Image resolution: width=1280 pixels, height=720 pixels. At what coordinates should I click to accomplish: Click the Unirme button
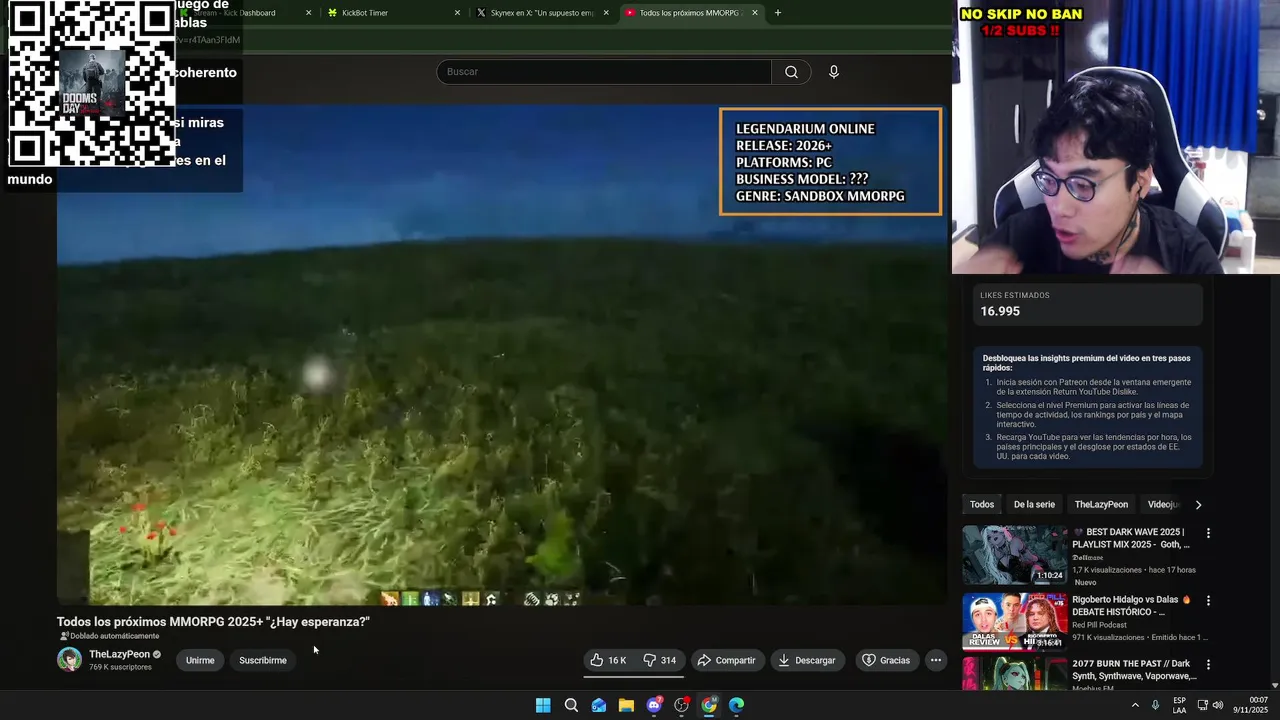[x=200, y=660]
